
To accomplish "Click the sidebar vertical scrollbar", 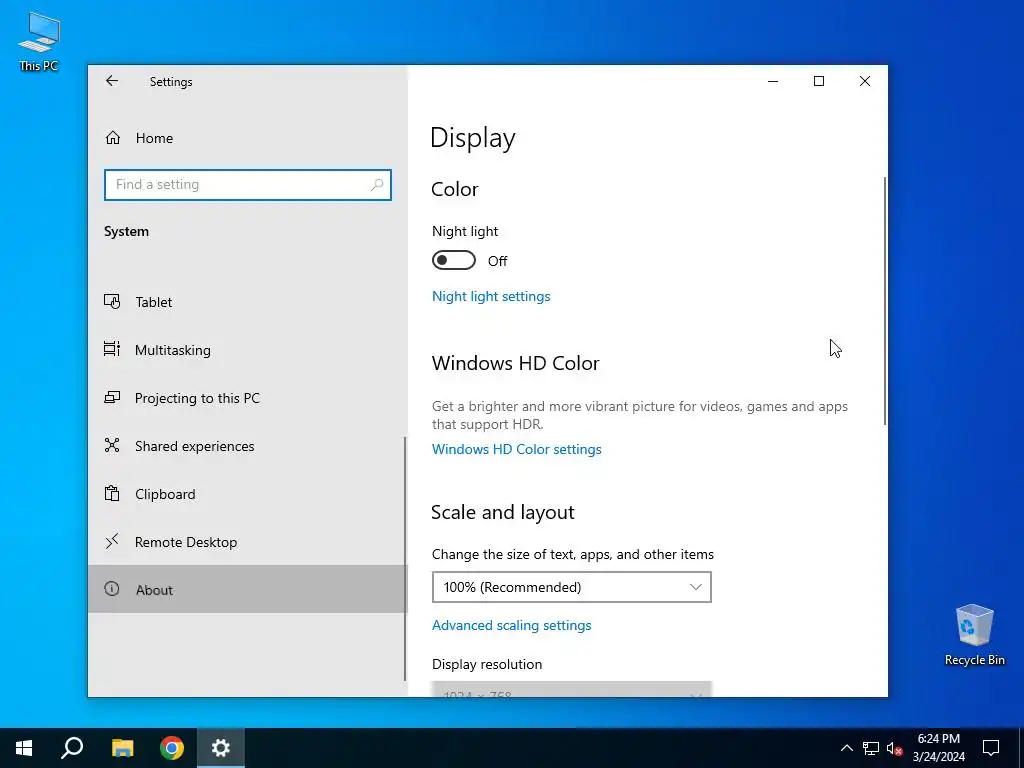I will click(405, 559).
